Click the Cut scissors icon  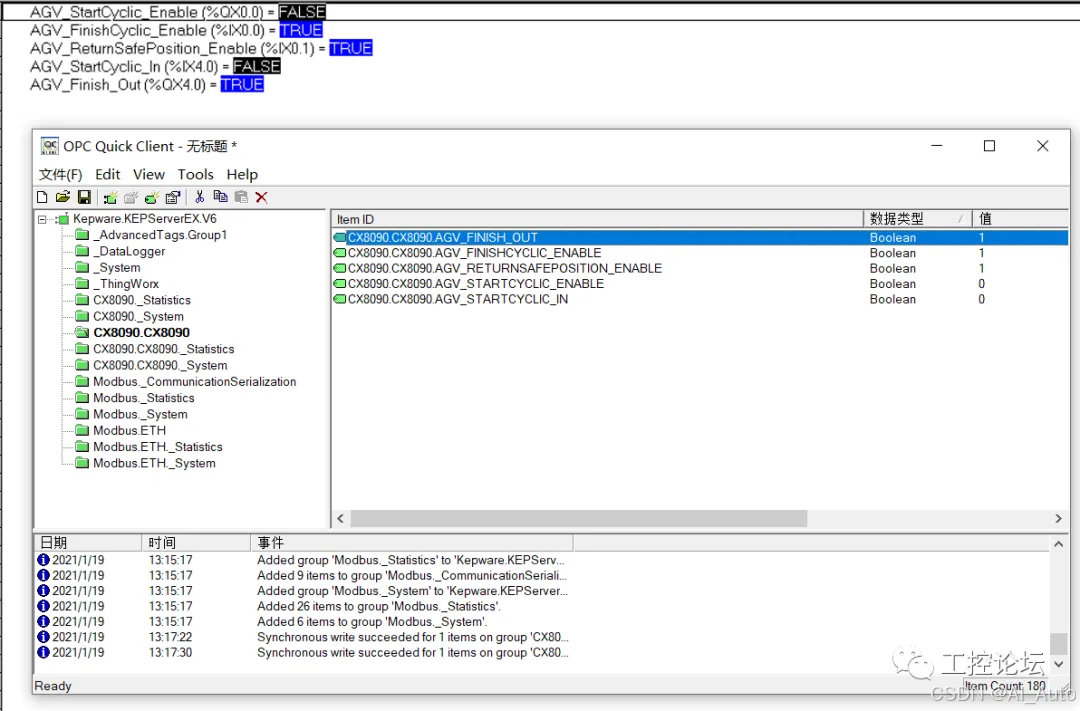coord(200,197)
